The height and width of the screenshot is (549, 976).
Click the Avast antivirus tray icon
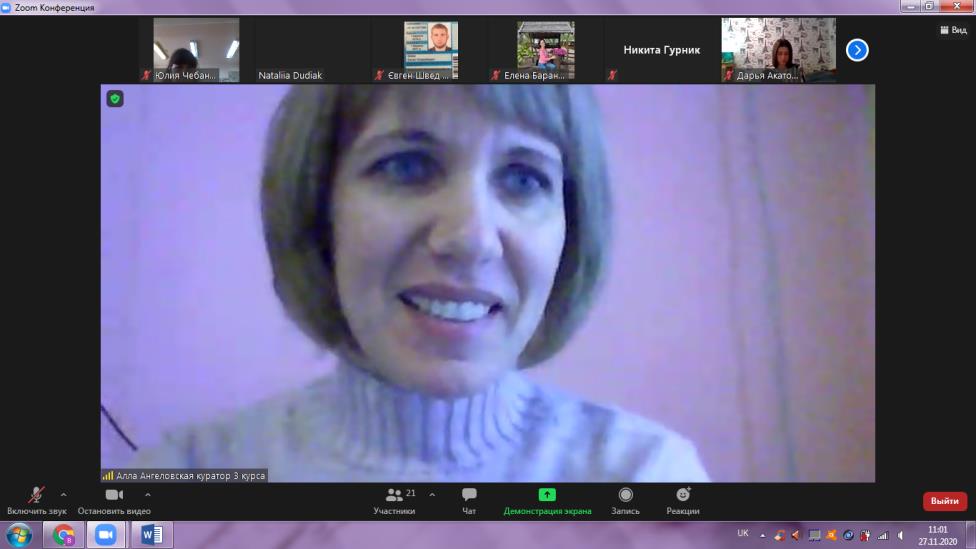pos(831,535)
